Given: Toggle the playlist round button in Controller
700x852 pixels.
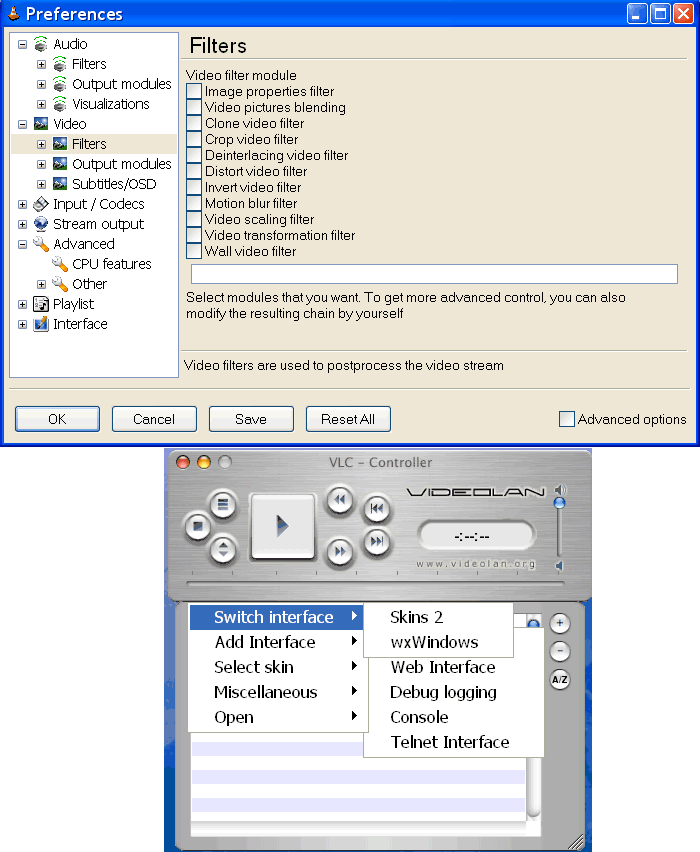Looking at the screenshot, I should coord(222,504).
